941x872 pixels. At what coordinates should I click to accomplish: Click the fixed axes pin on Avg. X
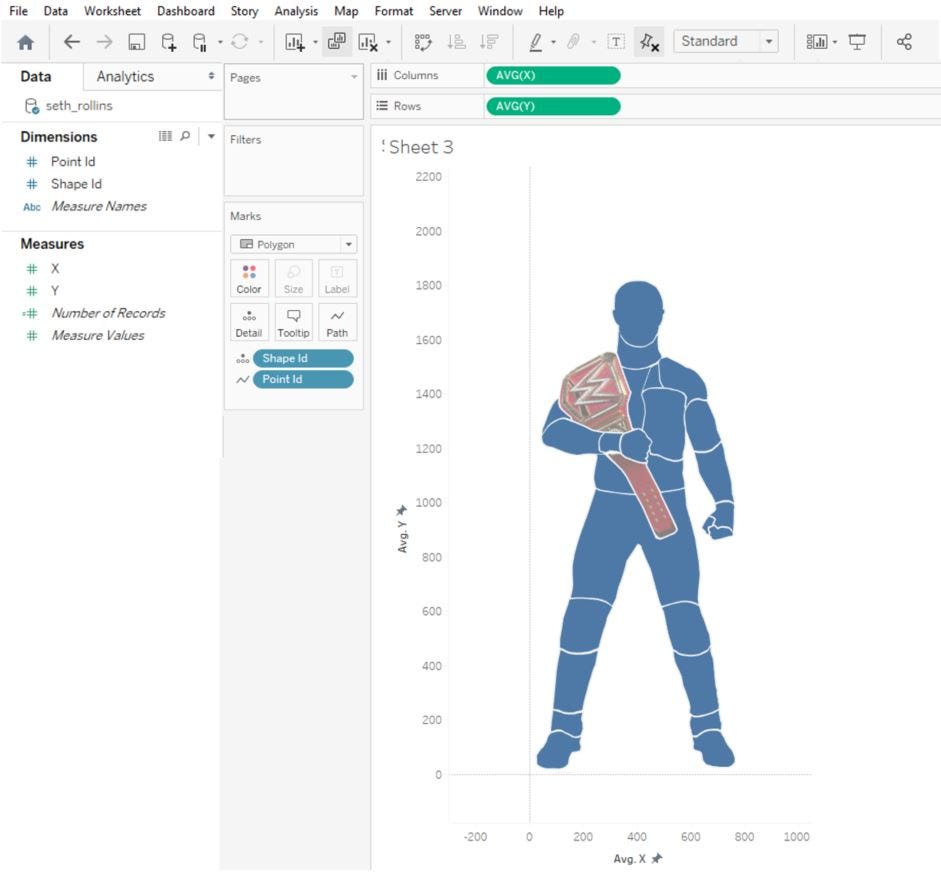point(658,858)
